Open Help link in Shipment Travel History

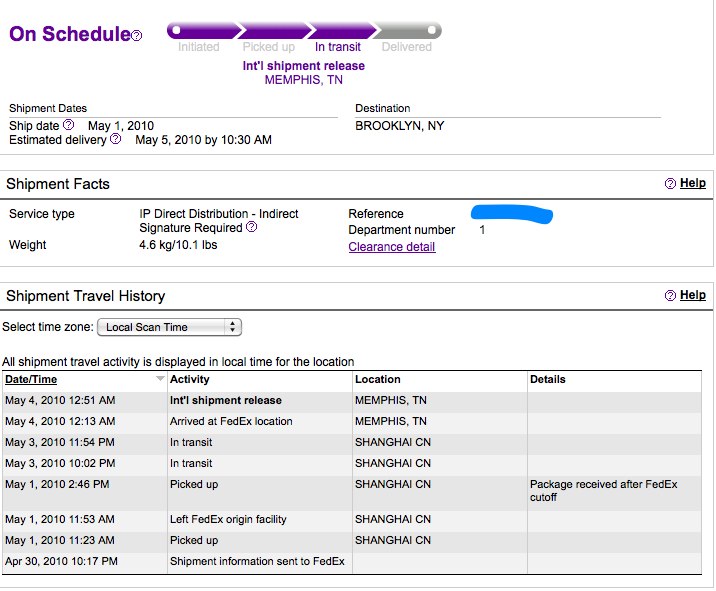[x=693, y=295]
